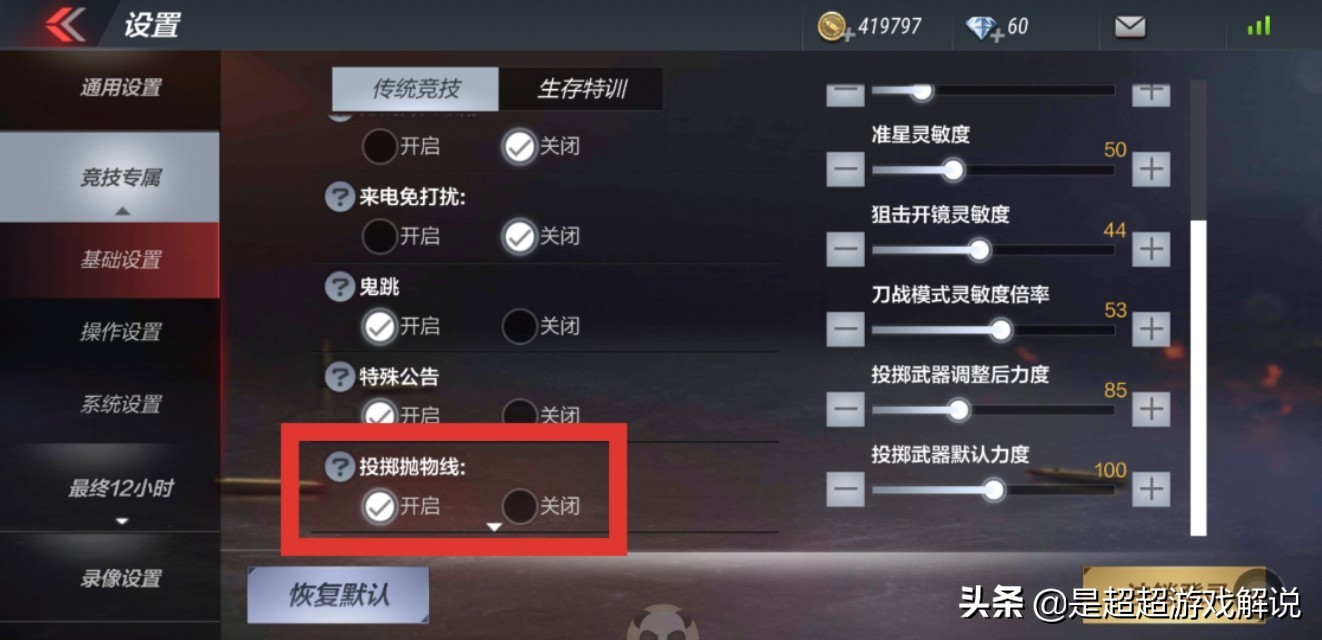This screenshot has height=640, width=1322.
Task: Increase 准星灵敏度 with plus button
Action: tap(1152, 169)
